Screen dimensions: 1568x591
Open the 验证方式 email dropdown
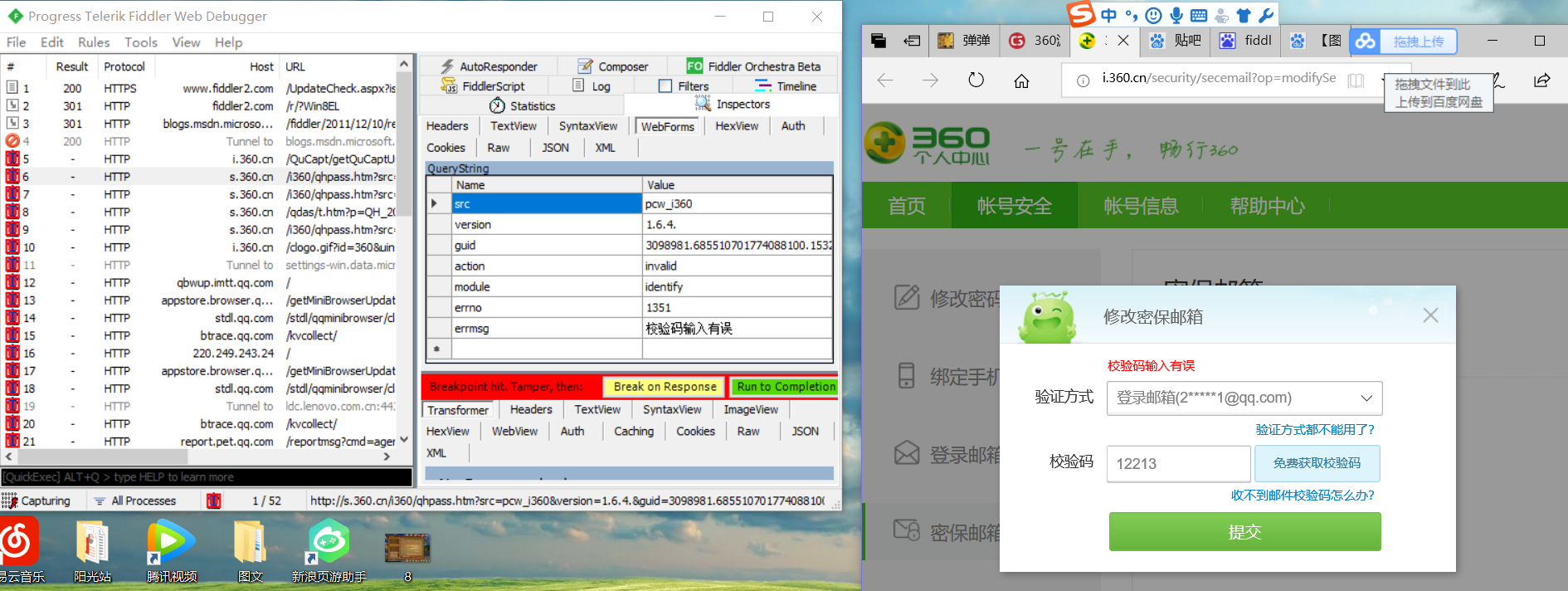[x=1244, y=398]
